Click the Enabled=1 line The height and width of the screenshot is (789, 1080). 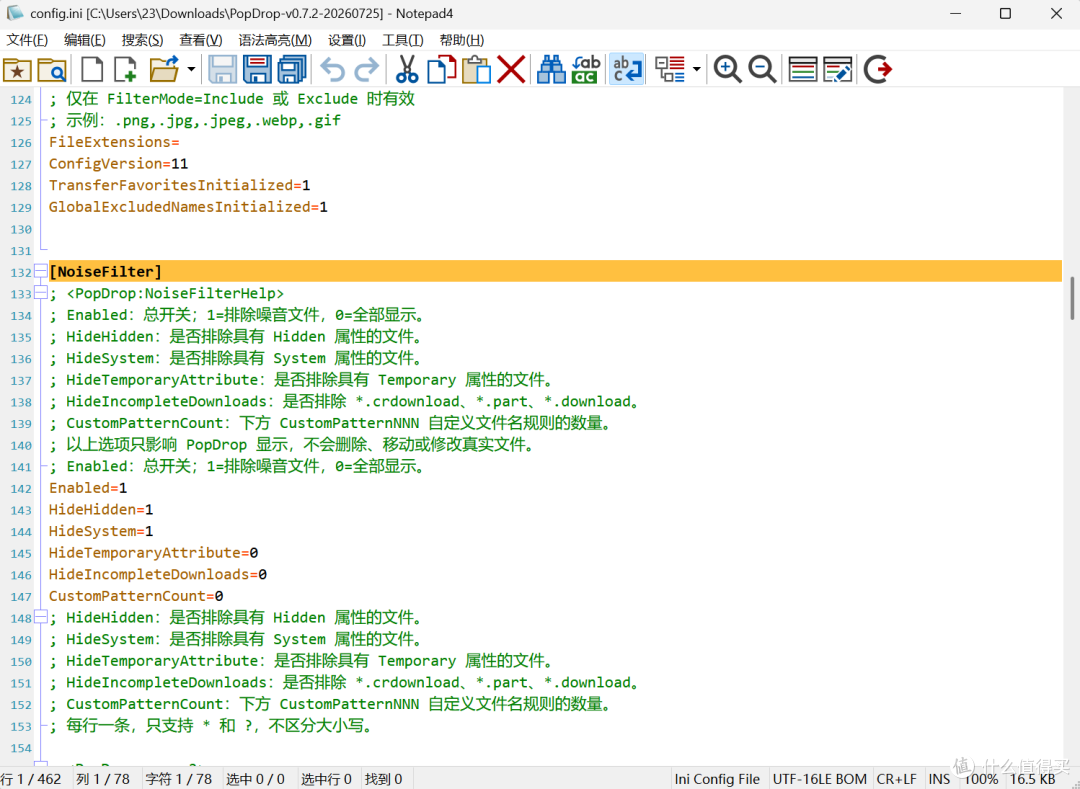[88, 488]
